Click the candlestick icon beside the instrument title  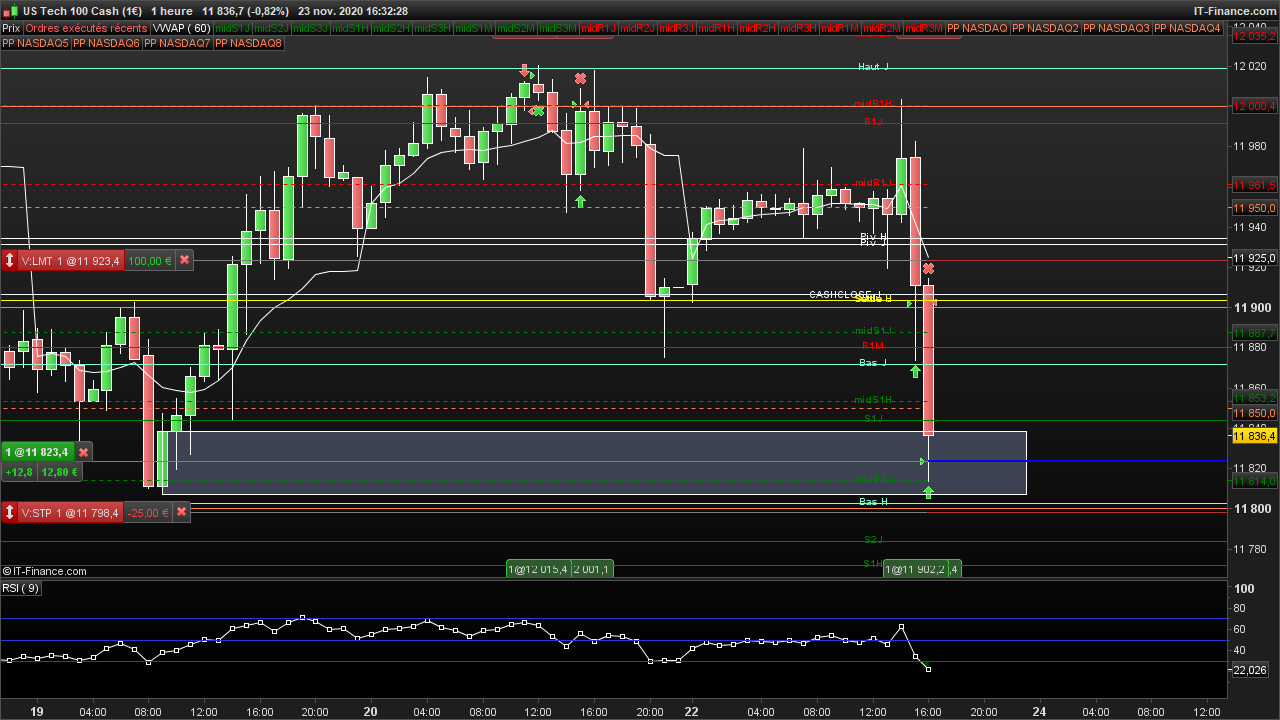pos(13,11)
